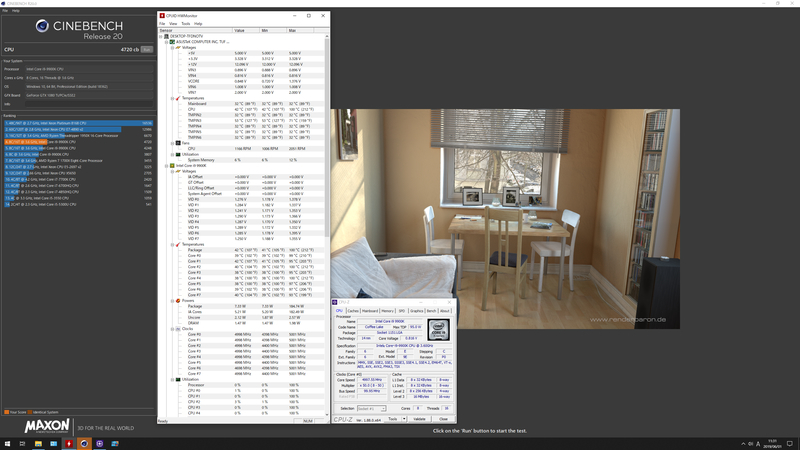Collapse the mainboard Utilization group
This screenshot has width=800, height=450.
point(172,154)
